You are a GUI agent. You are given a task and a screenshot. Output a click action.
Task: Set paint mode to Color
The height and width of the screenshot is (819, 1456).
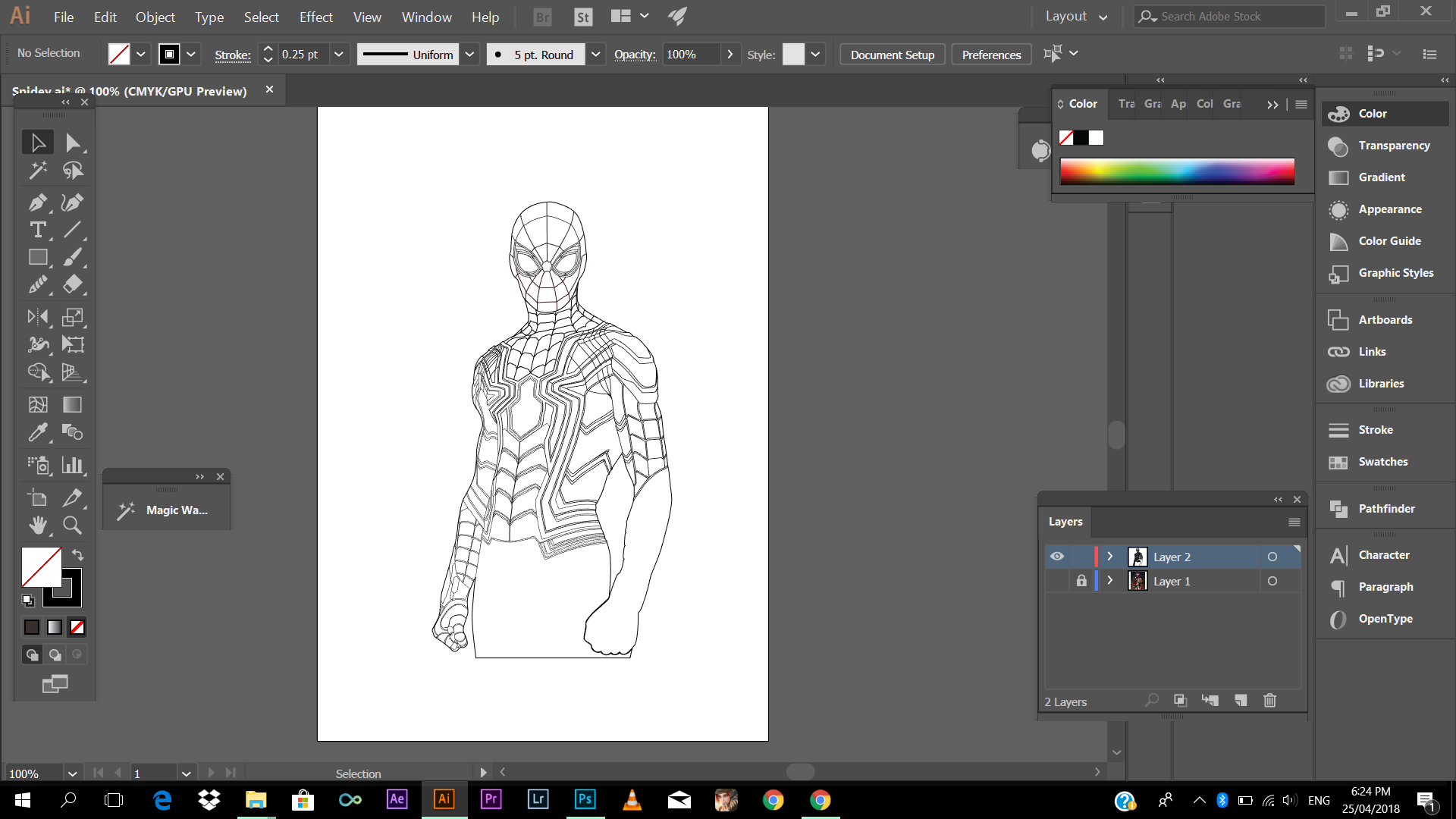pyautogui.click(x=32, y=627)
